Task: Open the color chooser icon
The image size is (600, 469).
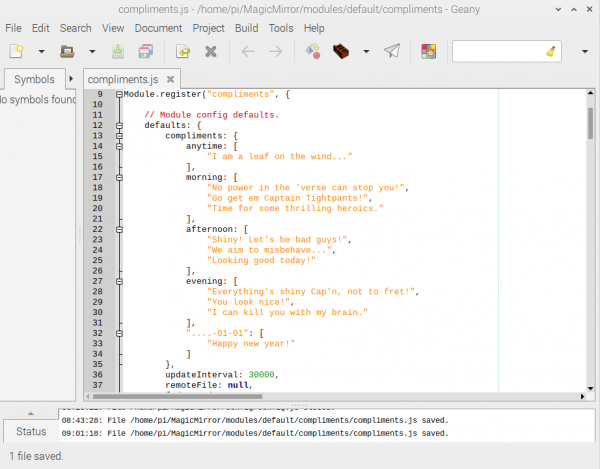Action: [x=429, y=51]
